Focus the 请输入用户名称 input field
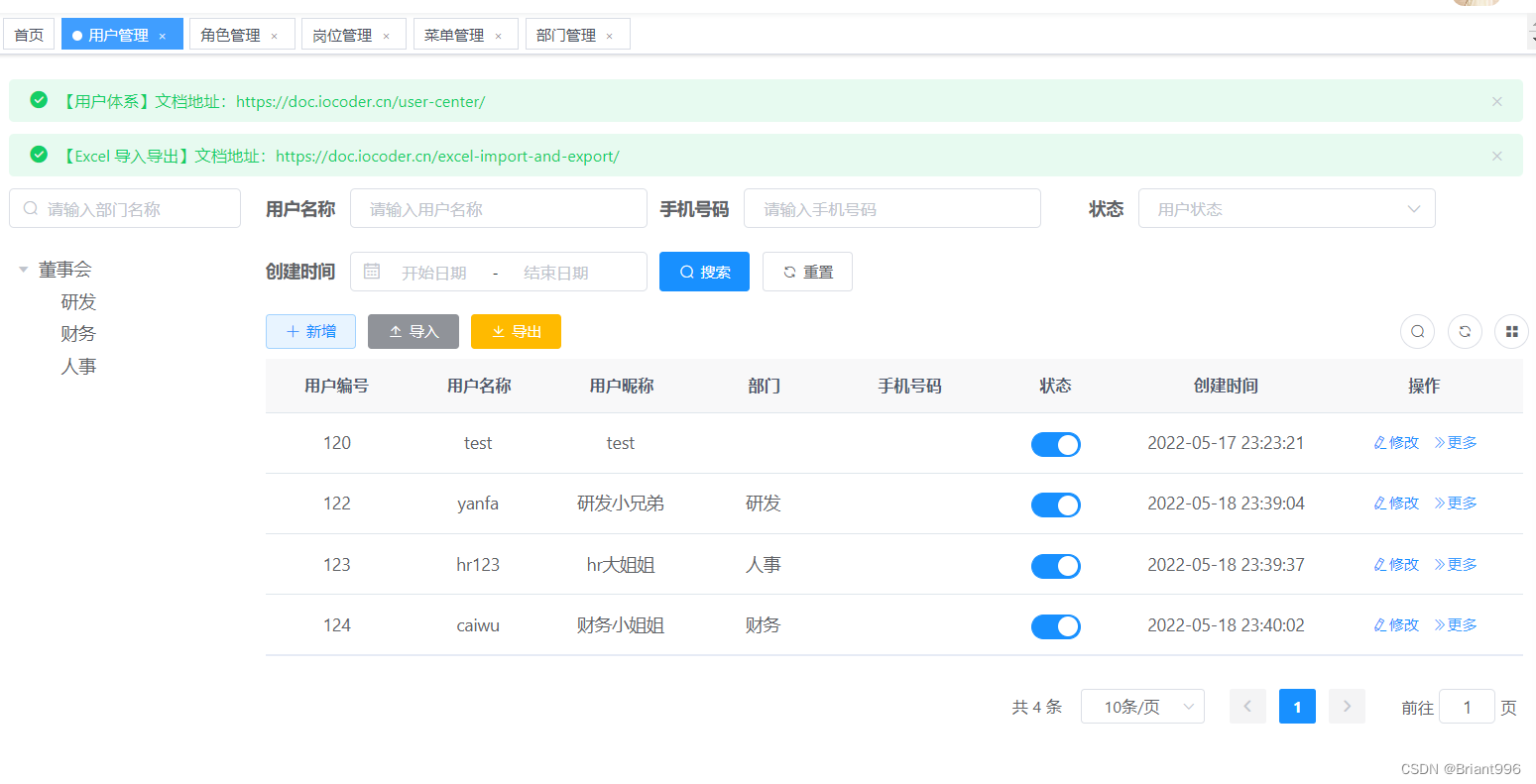1536x784 pixels. coord(499,208)
